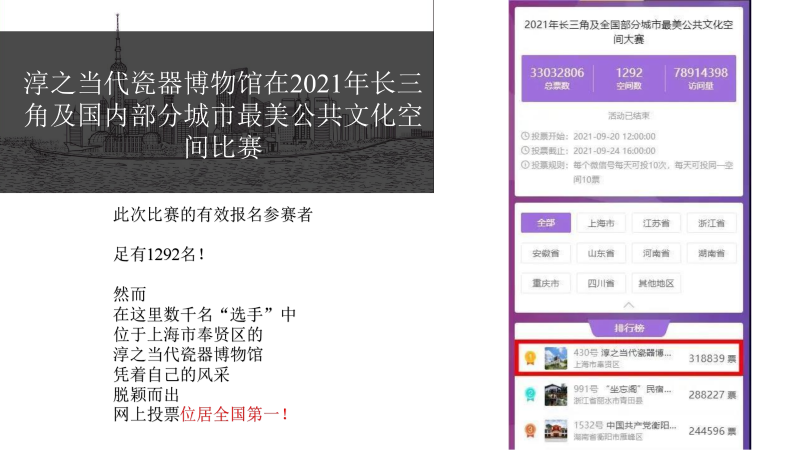Click the 33032806 总票数 statistic
Image resolution: width=800 pixels, height=450 pixels.
pyautogui.click(x=557, y=78)
